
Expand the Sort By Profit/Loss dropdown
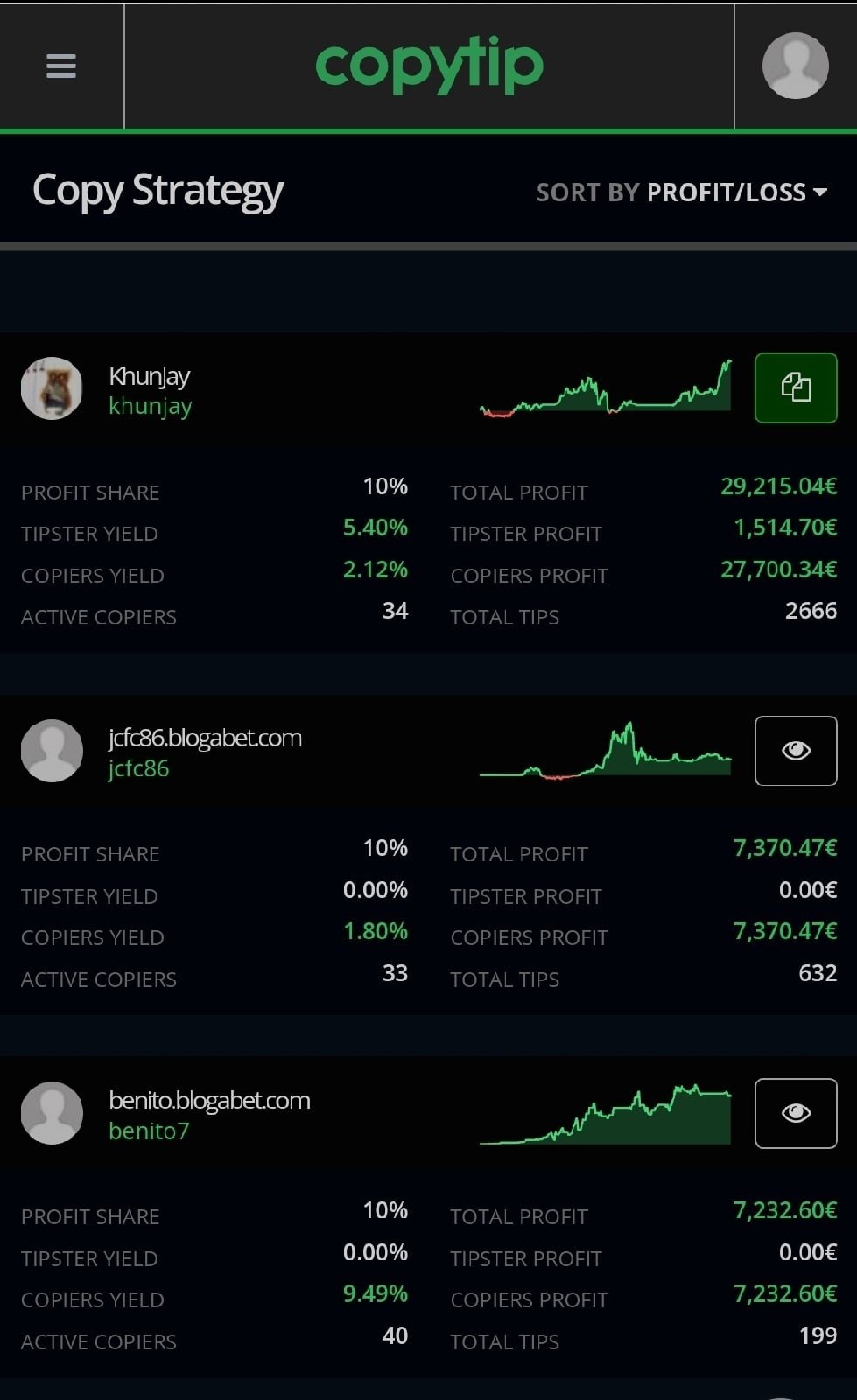tap(680, 192)
